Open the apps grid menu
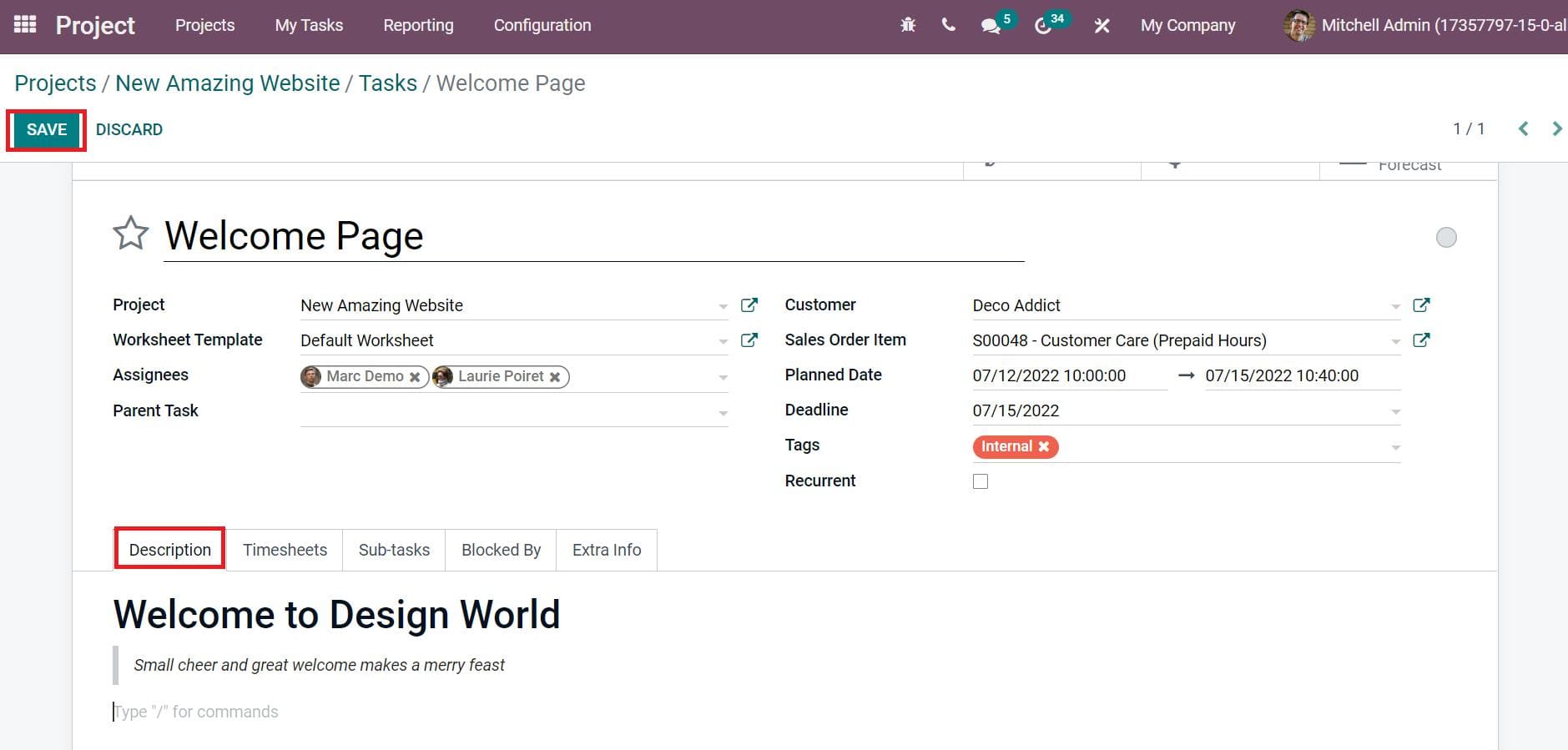1568x750 pixels. [x=25, y=25]
